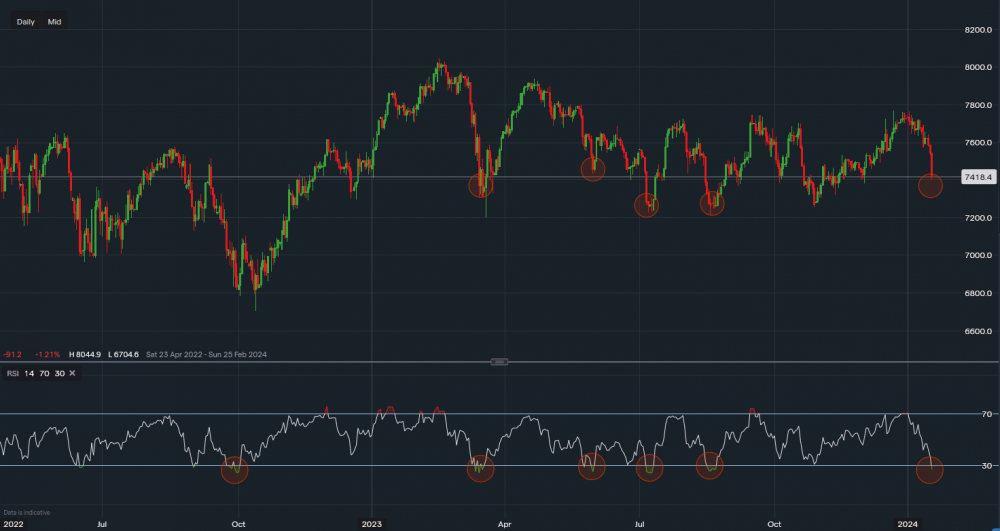Viewport: 1000px width, 531px height.
Task: Click the circled RSI dip near October 2022
Action: (235, 470)
